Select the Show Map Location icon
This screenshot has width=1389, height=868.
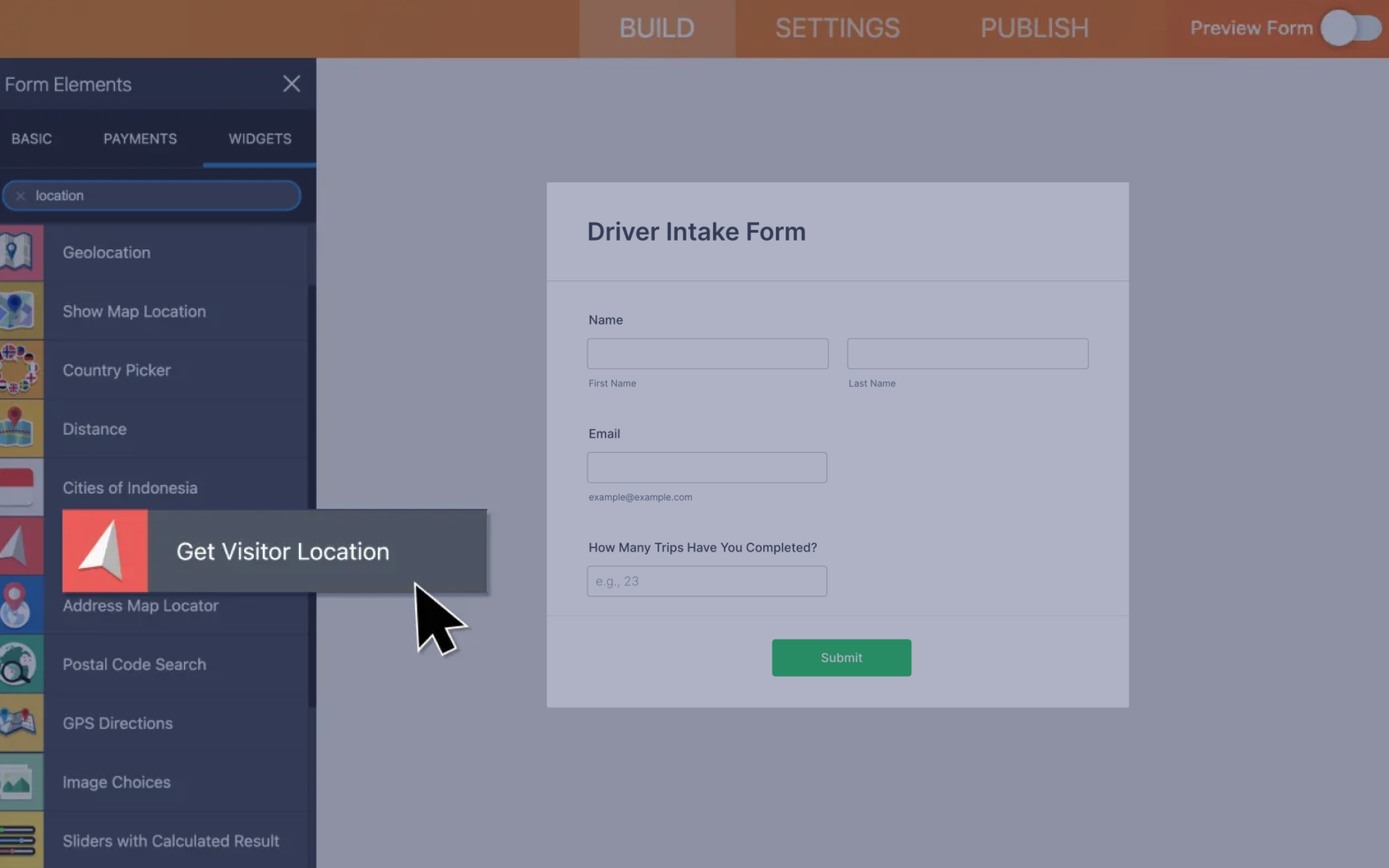coord(19,311)
